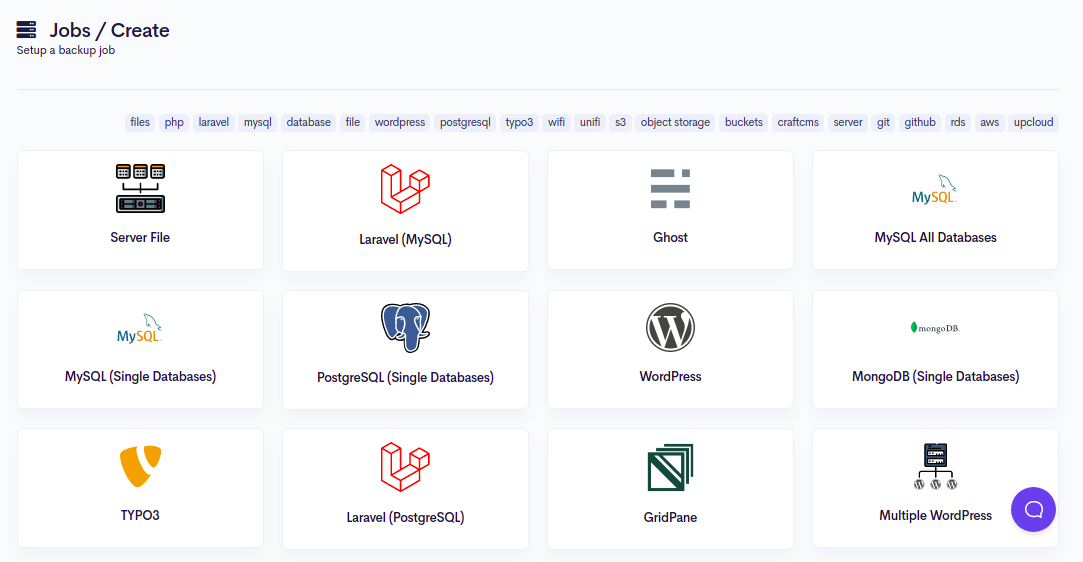Screen dimensions: 1083x562
Task: Filter by the 'rds' tag
Action: click(957, 122)
